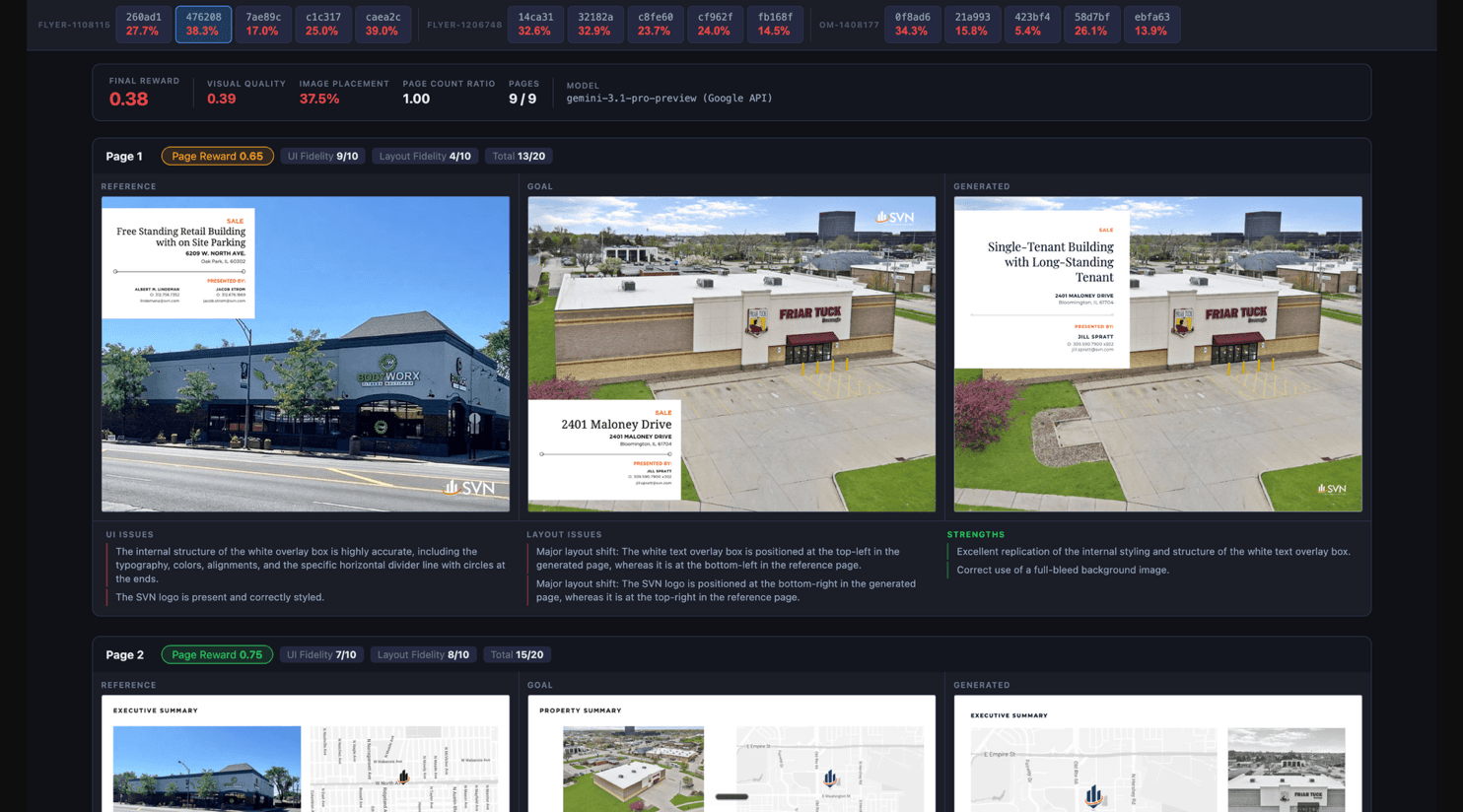Click the Layout Issues section heading
1463x812 pixels.
click(564, 534)
